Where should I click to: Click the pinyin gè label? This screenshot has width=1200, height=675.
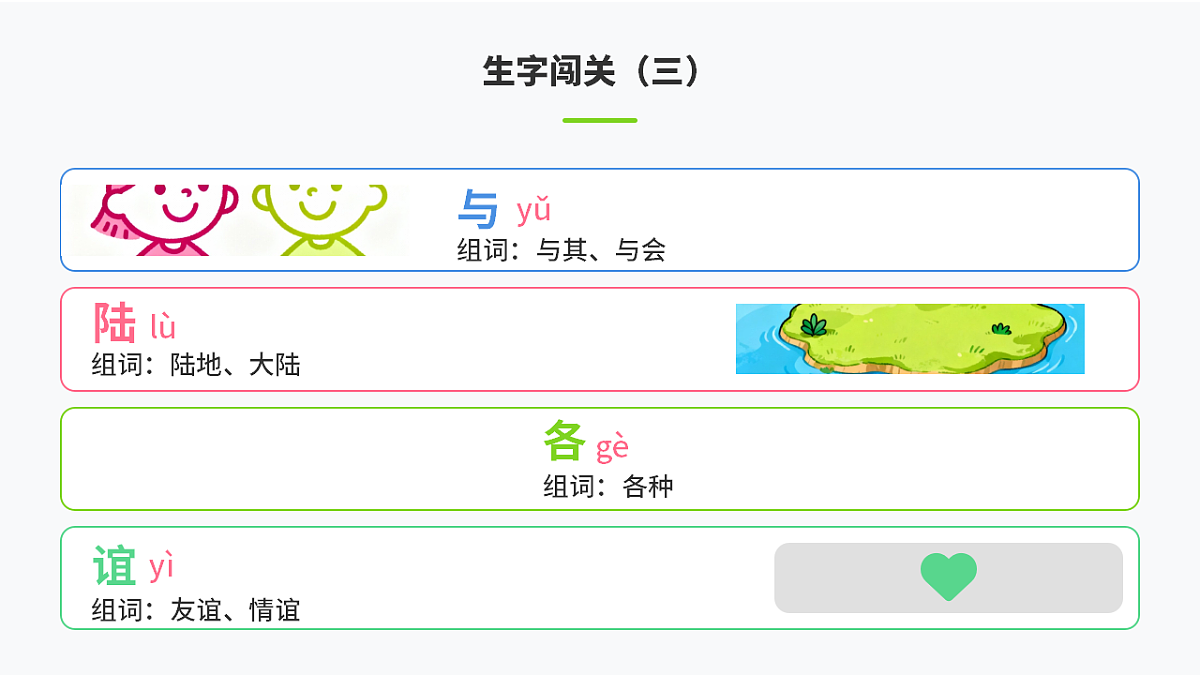[x=612, y=447]
